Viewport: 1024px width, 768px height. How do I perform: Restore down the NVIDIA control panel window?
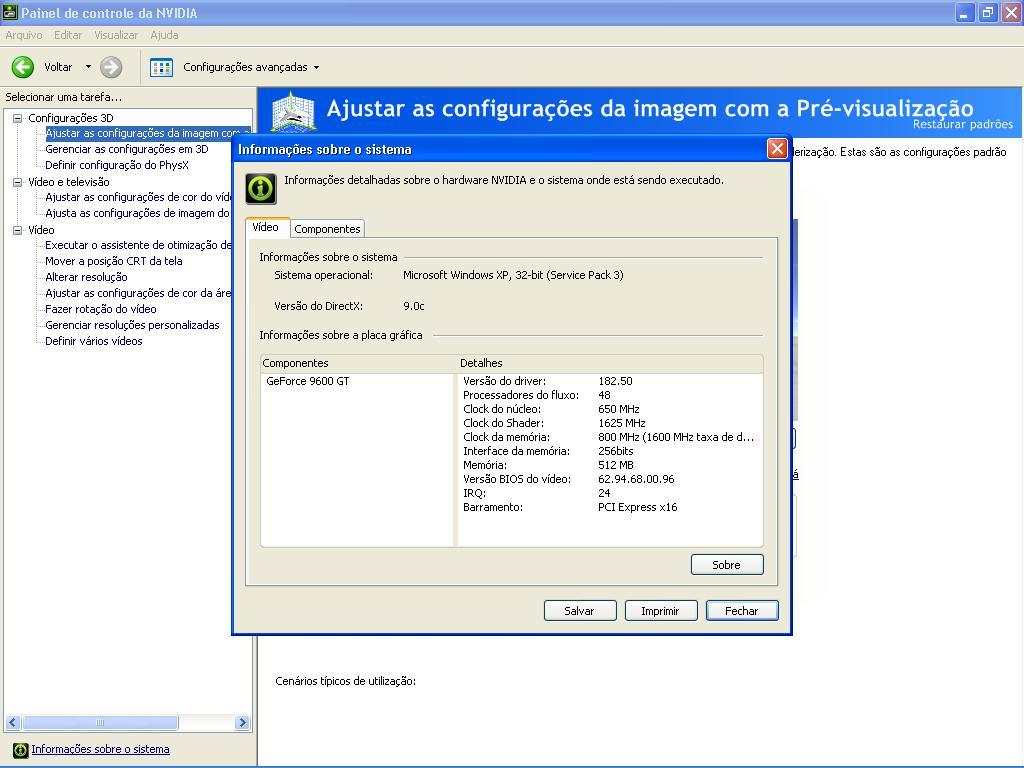(x=987, y=12)
